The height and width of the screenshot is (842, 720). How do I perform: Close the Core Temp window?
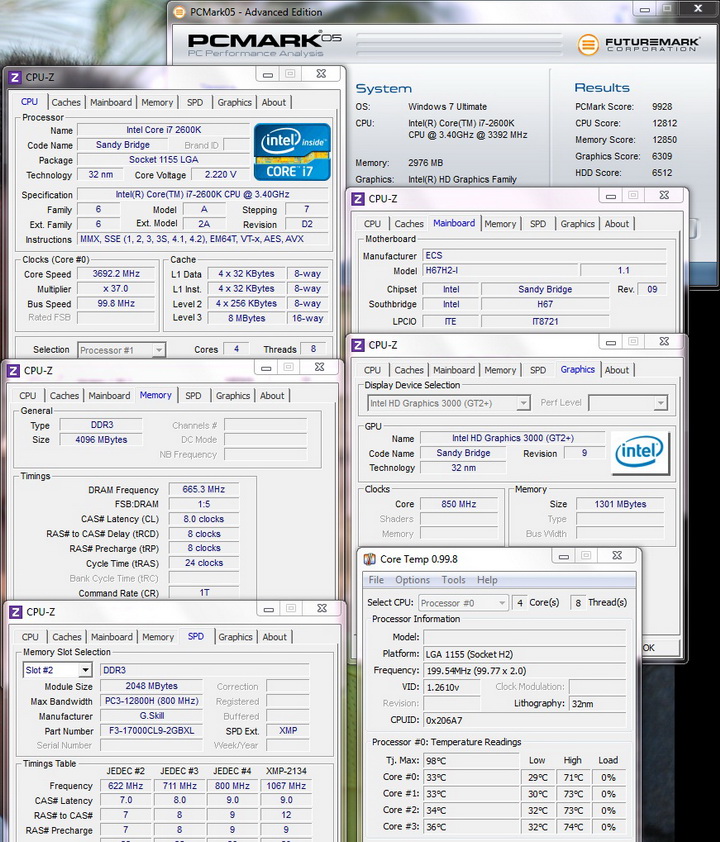[x=617, y=556]
